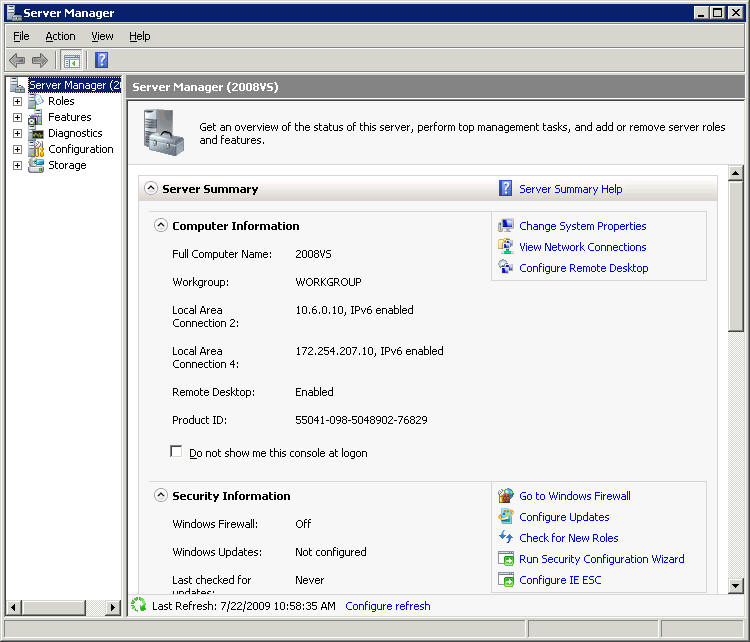Click Configure Remote Desktop link
The height and width of the screenshot is (642, 750).
pyautogui.click(x=584, y=268)
